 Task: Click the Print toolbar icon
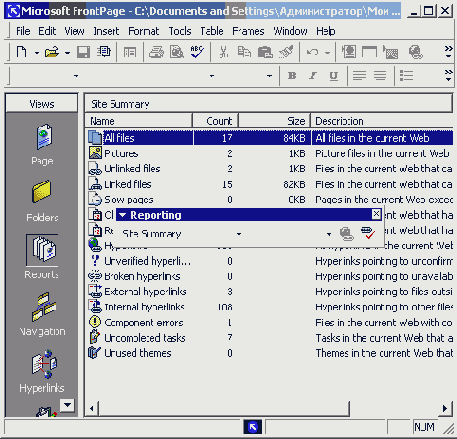(156, 52)
